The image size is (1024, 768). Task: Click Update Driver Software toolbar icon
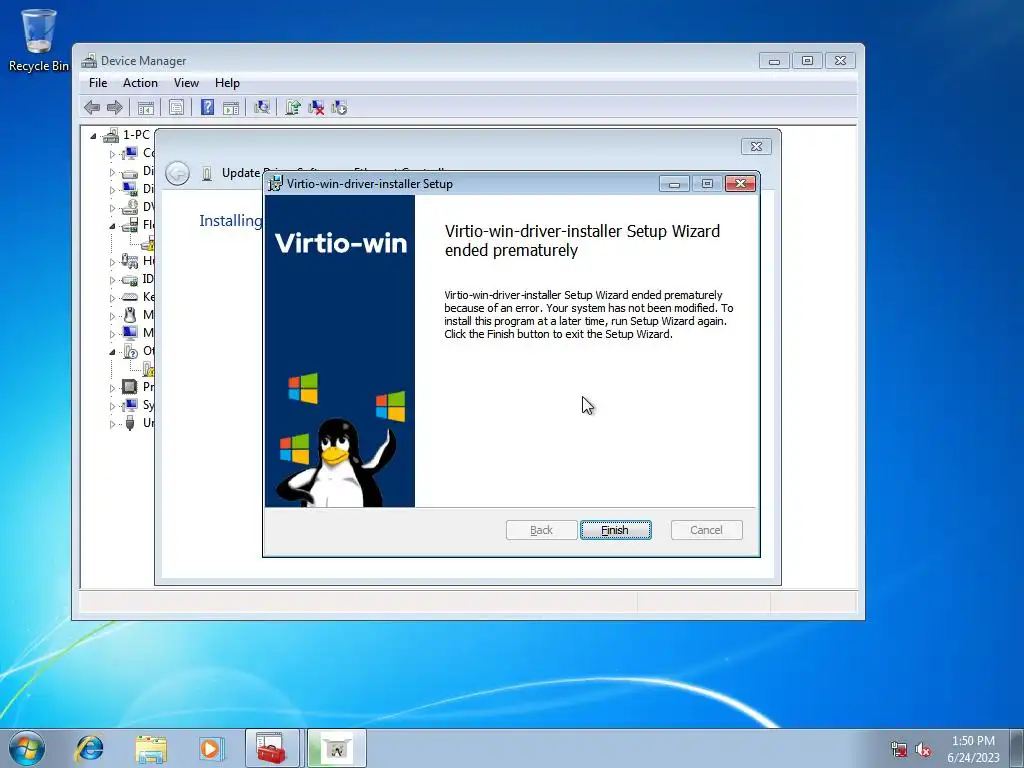pyautogui.click(x=293, y=107)
